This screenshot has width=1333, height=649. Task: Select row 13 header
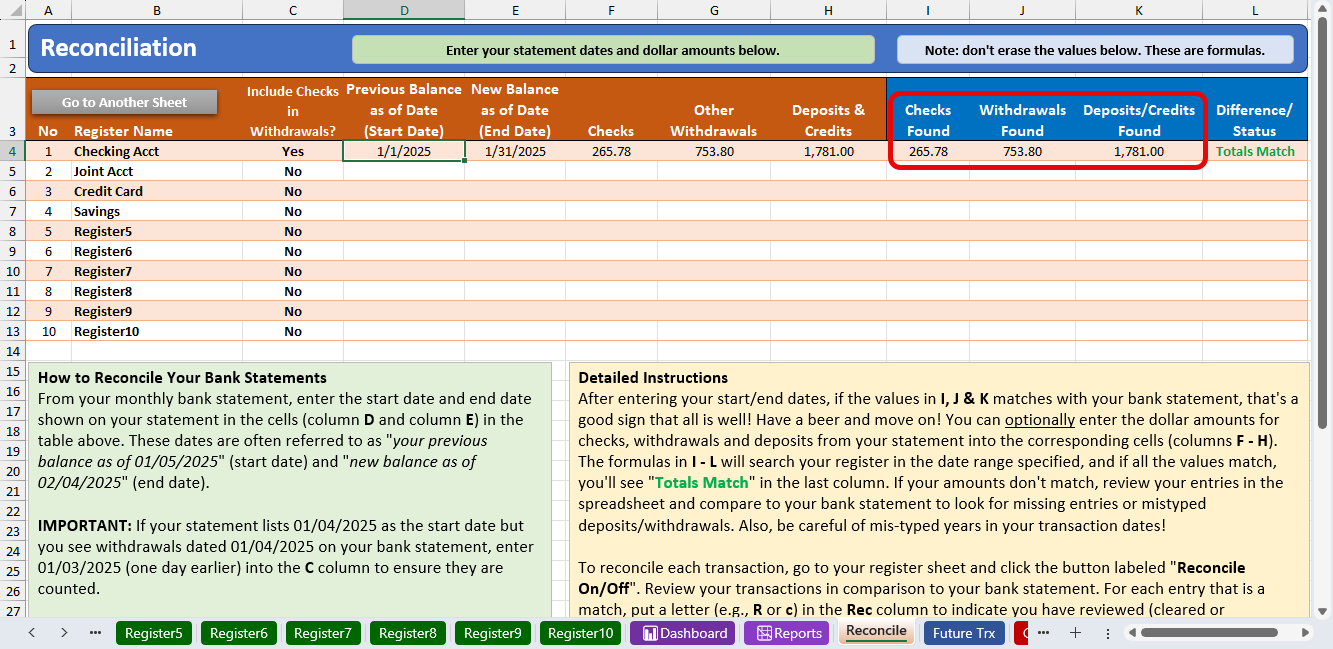13,331
